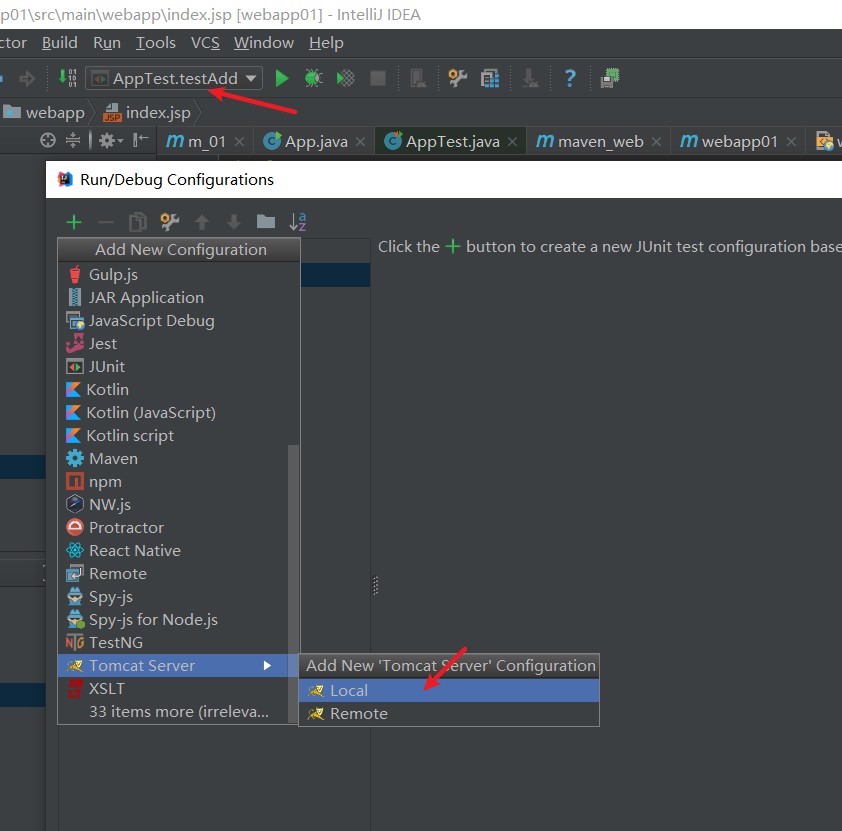Sort configurations alphabetically icon

pyautogui.click(x=297, y=222)
